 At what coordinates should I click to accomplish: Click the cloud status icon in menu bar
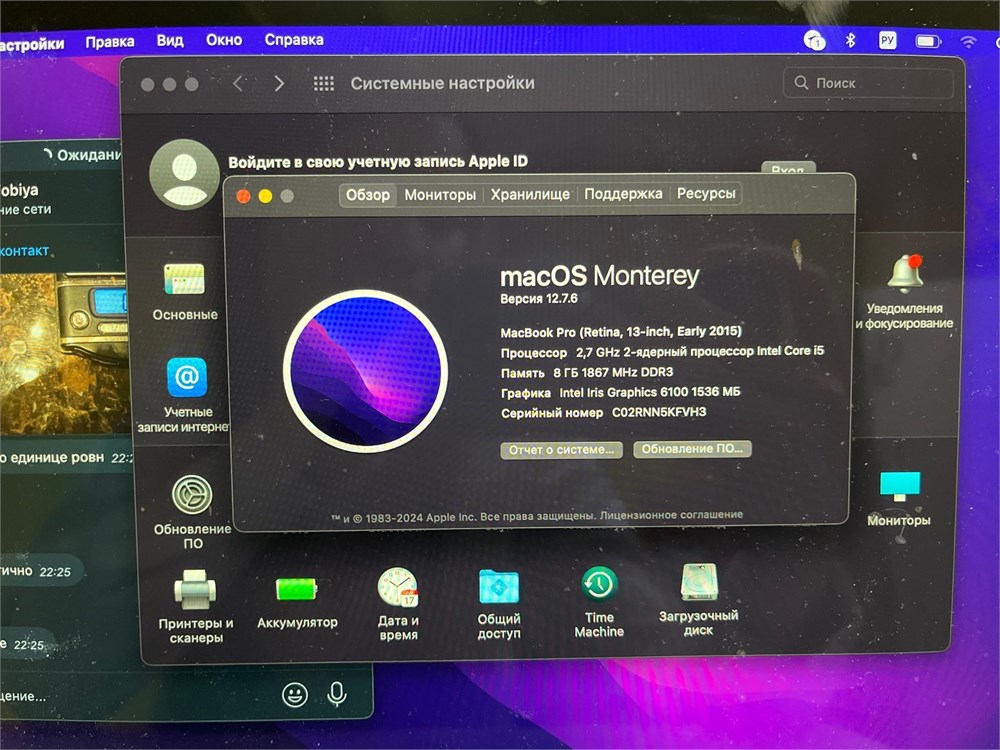[814, 41]
